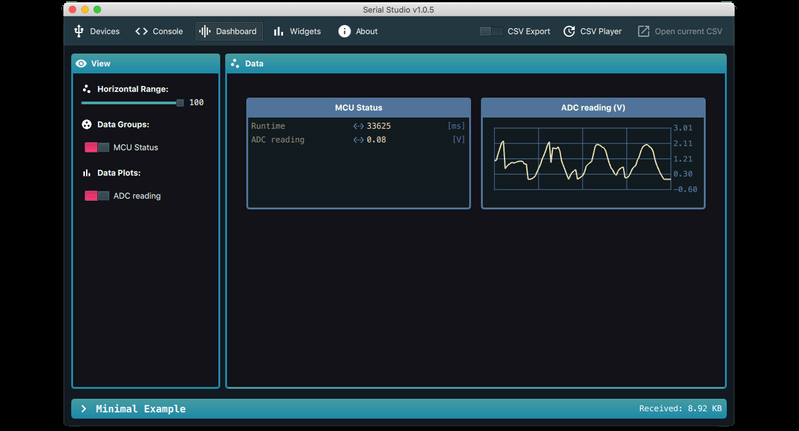Click the Data panel header icon
Image resolution: width=799 pixels, height=431 pixels.
(235, 64)
